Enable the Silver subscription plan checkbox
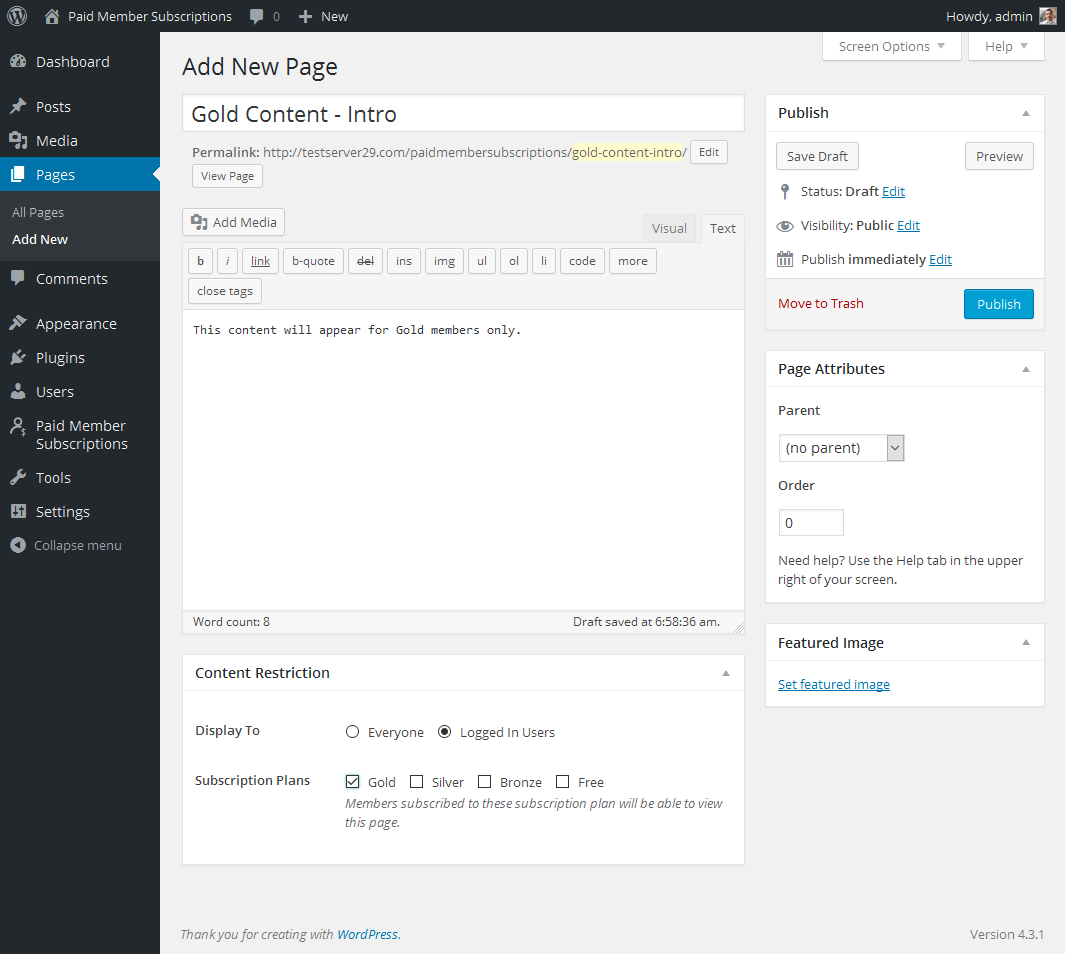The width and height of the screenshot is (1065, 954). (416, 782)
